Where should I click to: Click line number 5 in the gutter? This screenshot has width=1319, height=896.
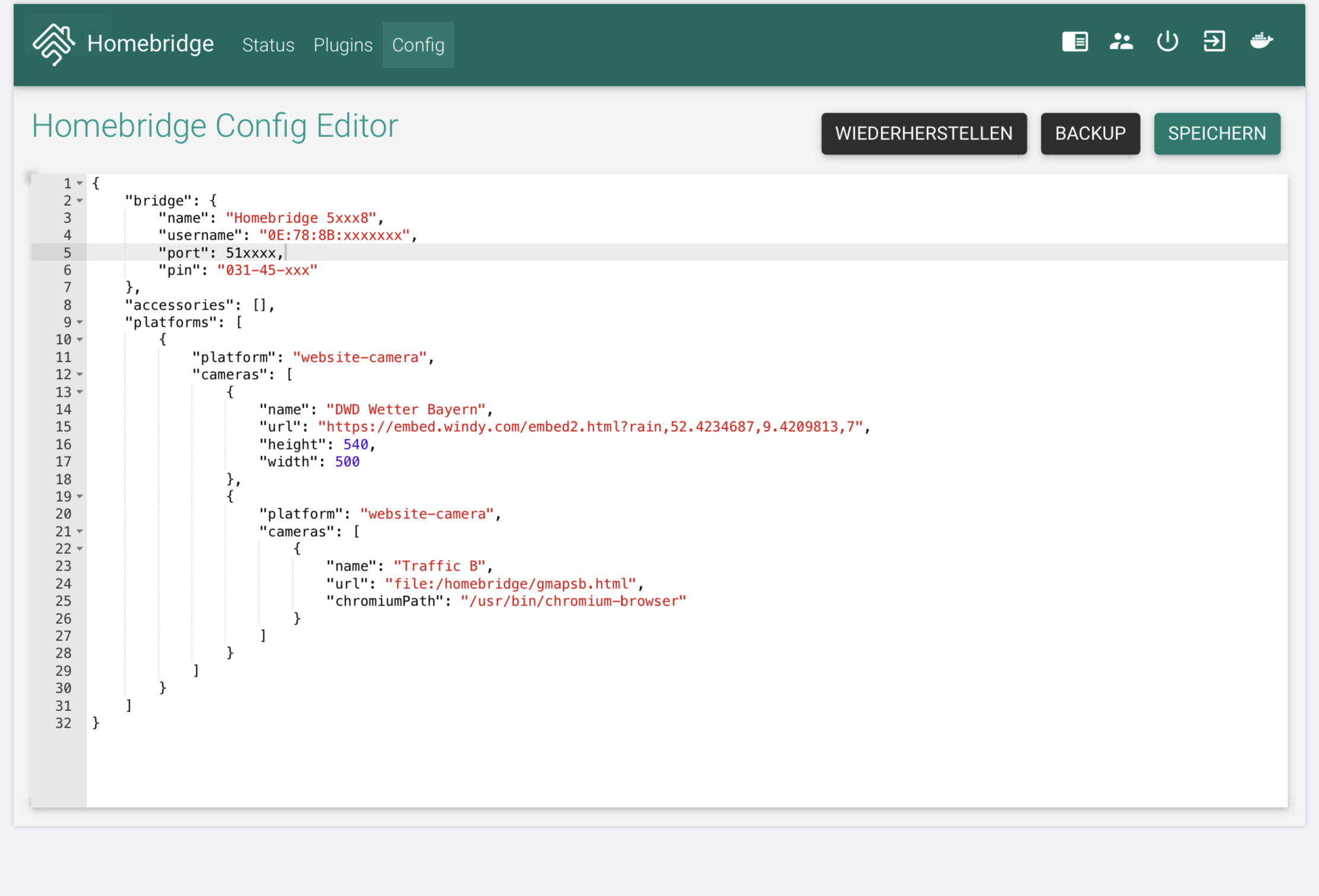coord(67,253)
